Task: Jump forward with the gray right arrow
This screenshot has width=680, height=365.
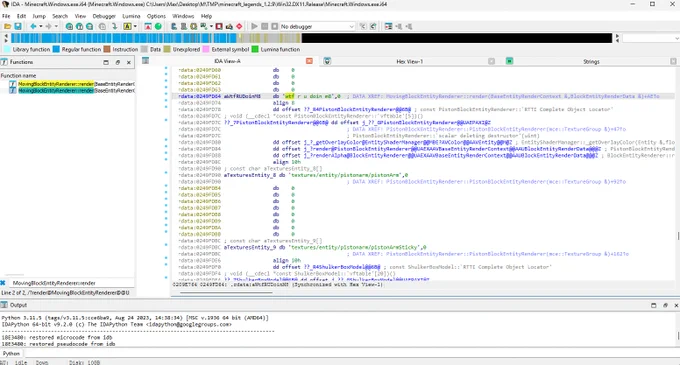Action: coord(49,26)
